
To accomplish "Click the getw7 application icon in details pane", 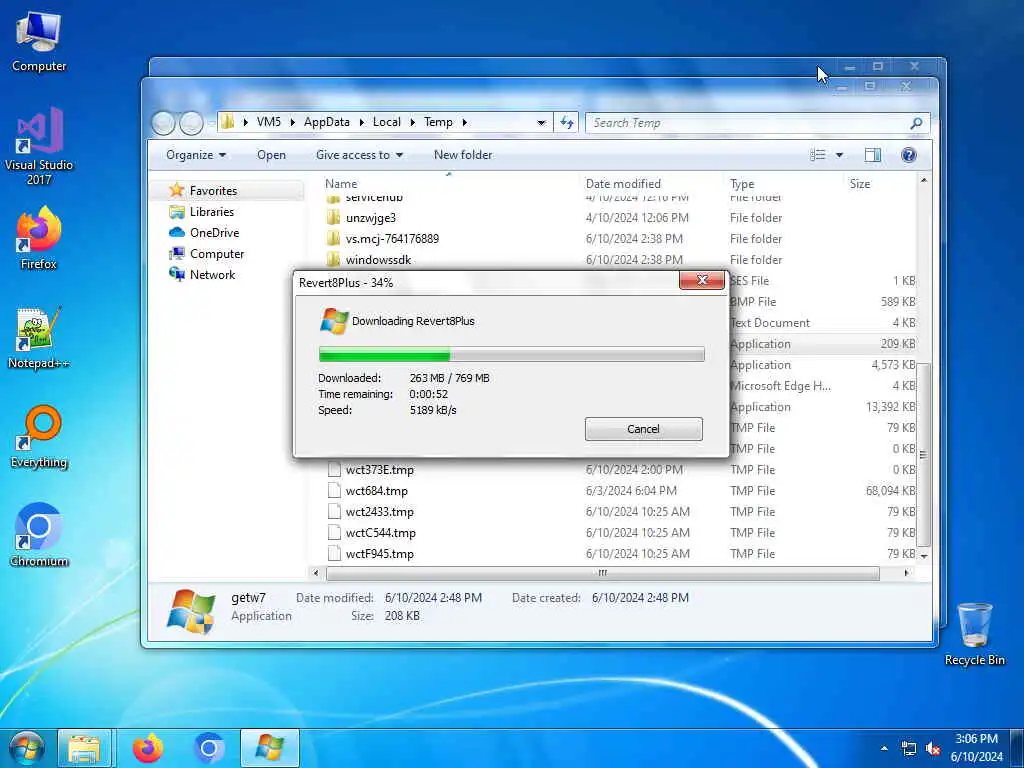I will 191,611.
